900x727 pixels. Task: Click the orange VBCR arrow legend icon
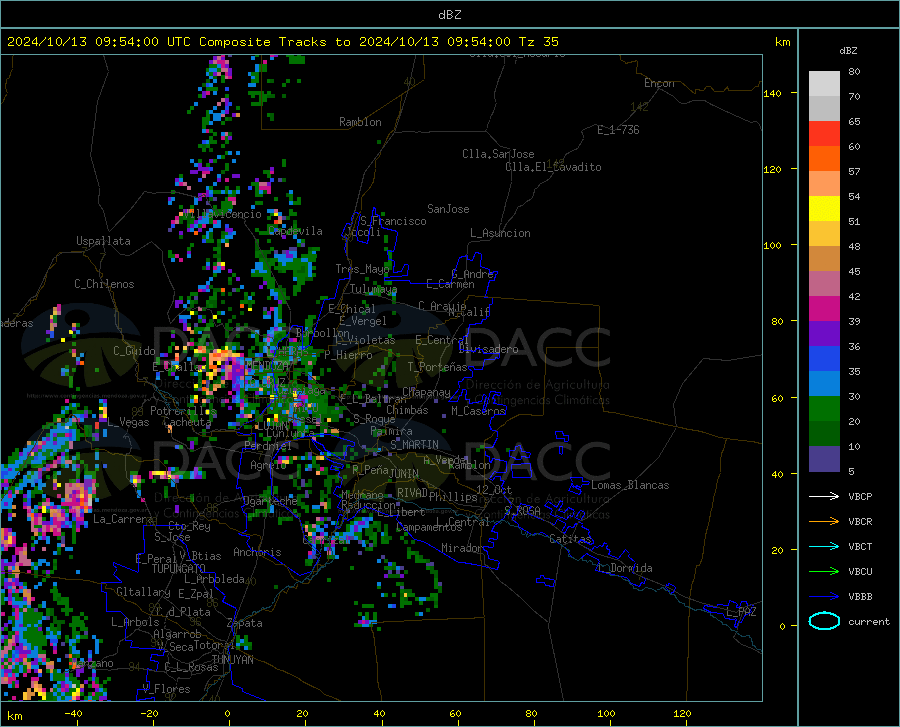(x=824, y=522)
